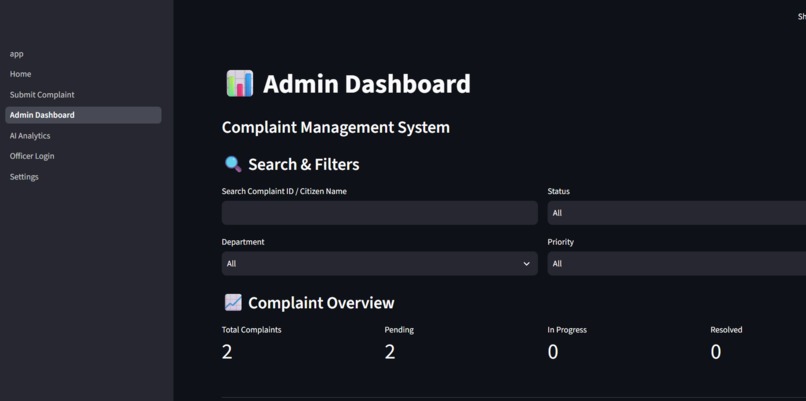
Task: Click the In Progress value 0
Action: 553,352
